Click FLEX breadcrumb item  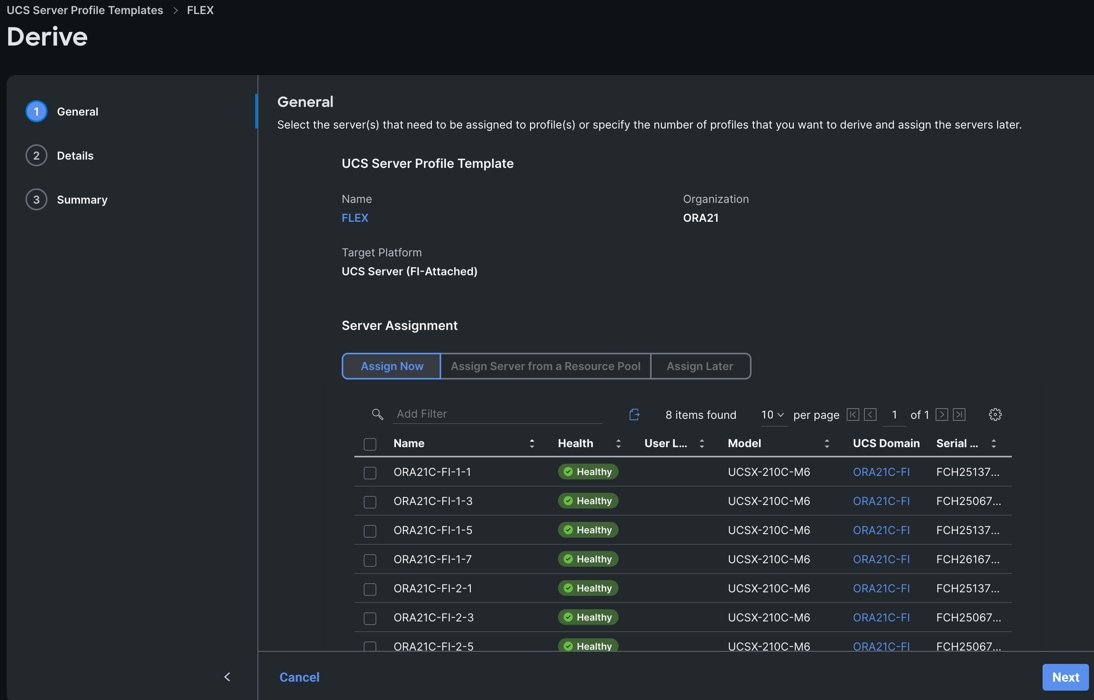[200, 10]
